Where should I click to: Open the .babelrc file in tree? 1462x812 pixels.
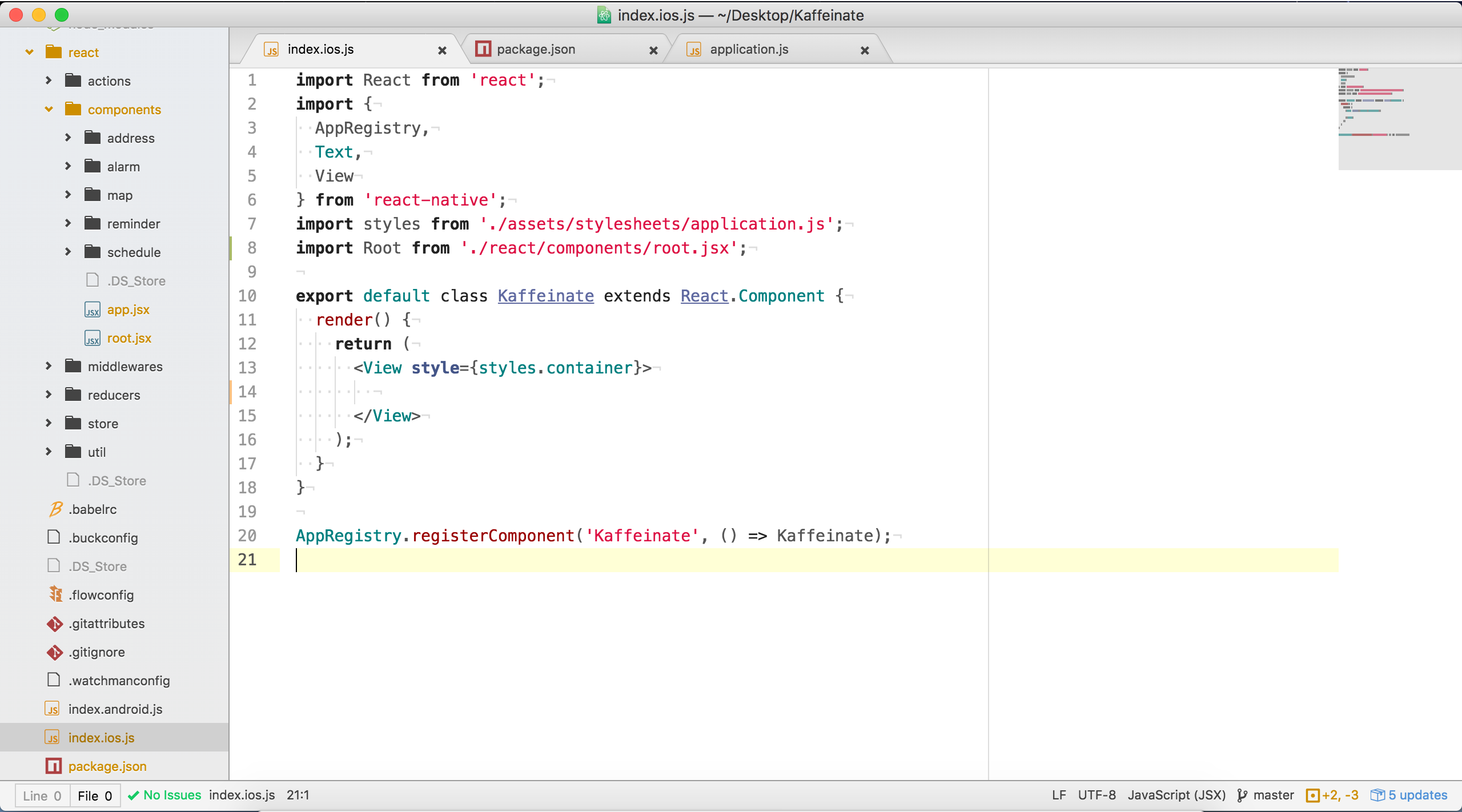[92, 509]
